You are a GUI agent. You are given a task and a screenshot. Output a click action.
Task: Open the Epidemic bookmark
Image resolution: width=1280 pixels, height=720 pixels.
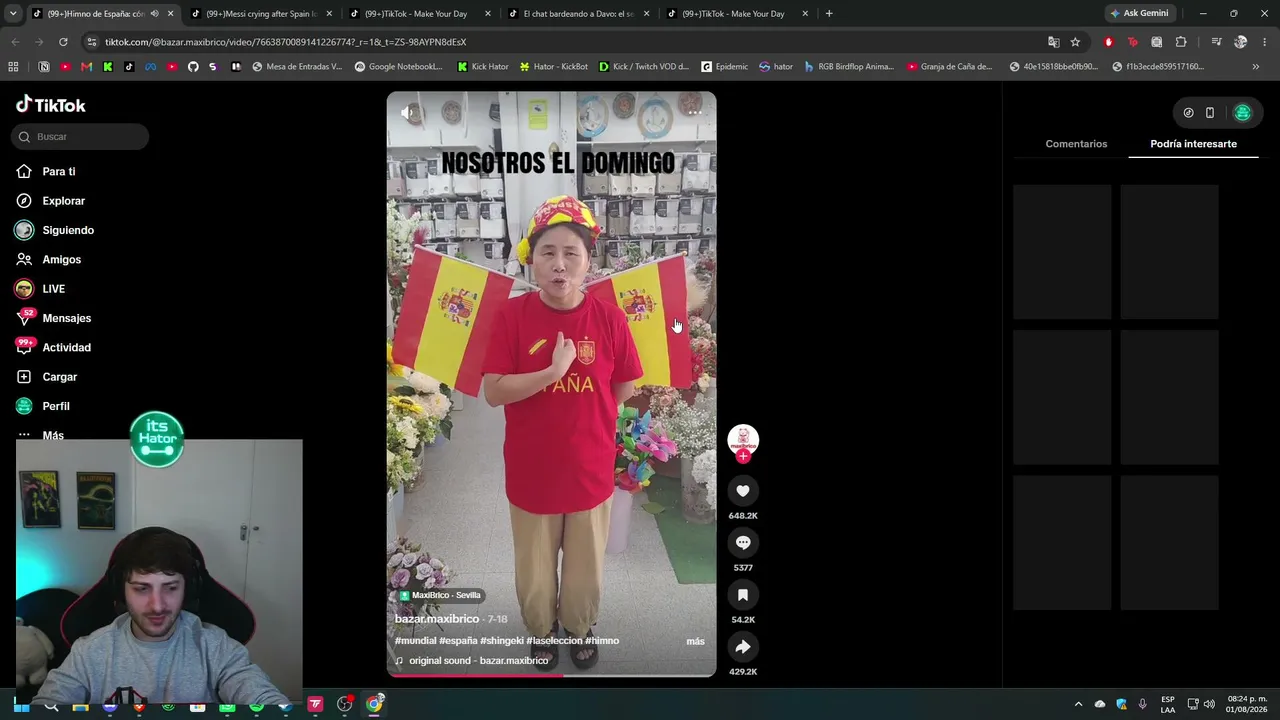coord(724,67)
